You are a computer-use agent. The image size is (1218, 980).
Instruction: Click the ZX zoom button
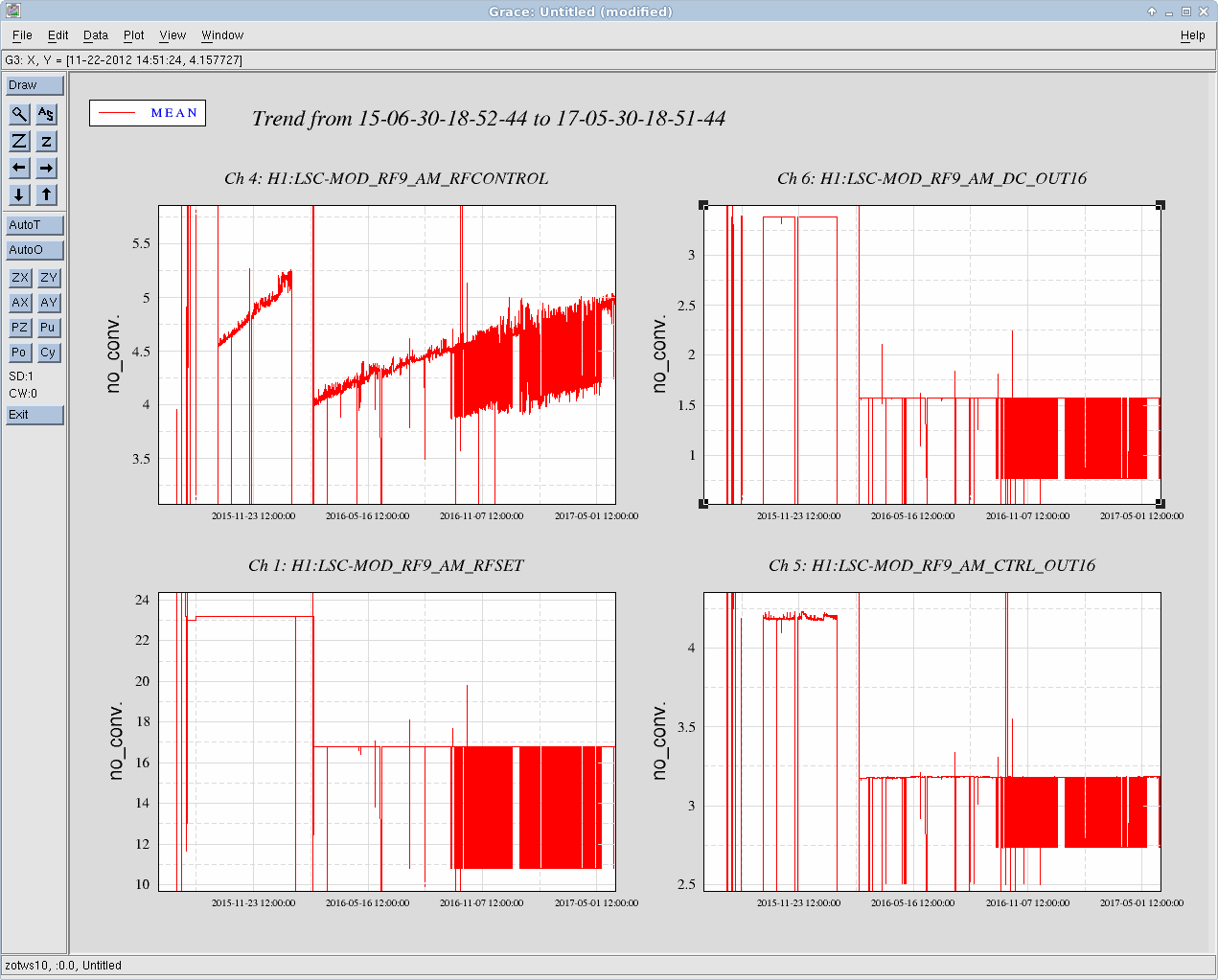(x=20, y=278)
